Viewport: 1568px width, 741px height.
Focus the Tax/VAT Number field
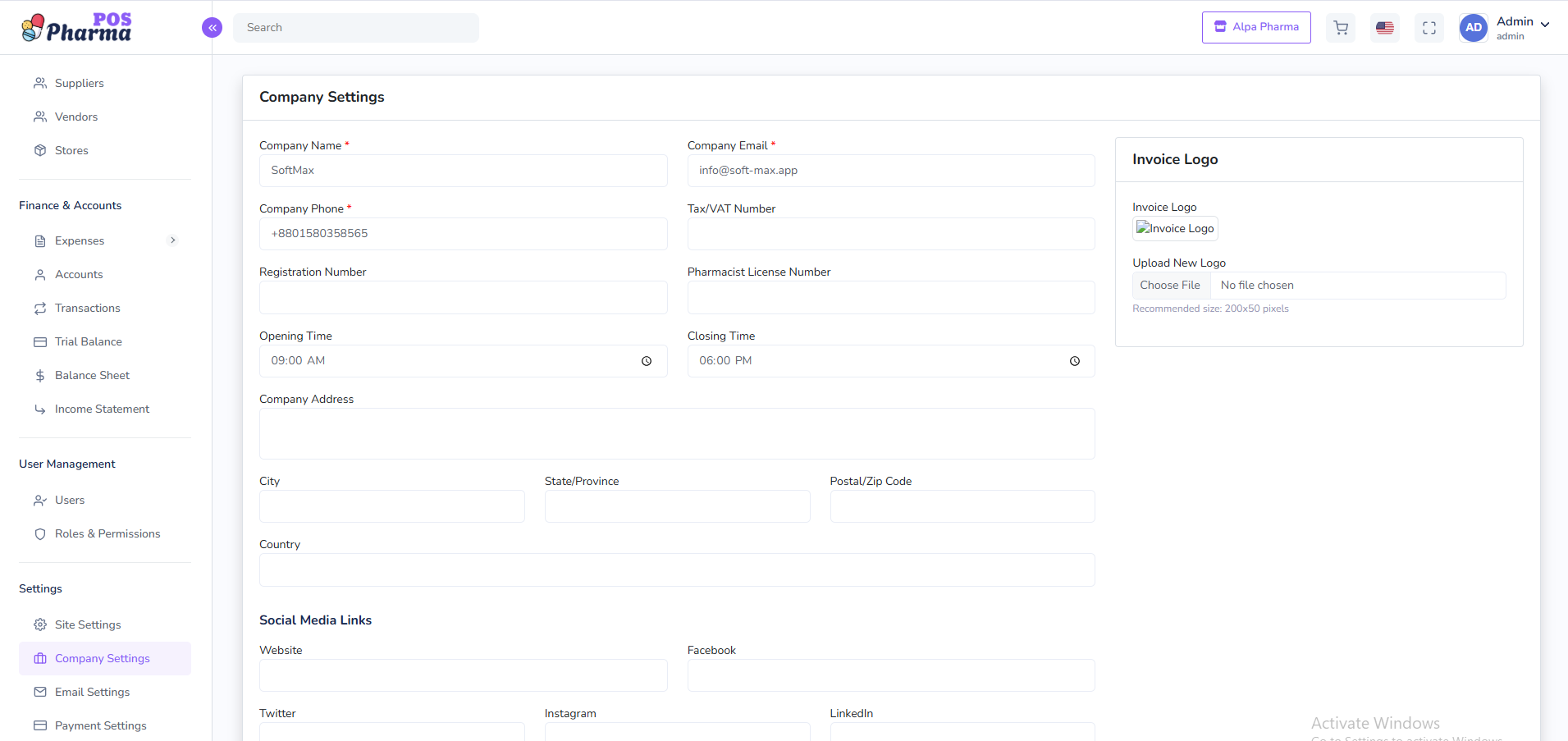890,234
